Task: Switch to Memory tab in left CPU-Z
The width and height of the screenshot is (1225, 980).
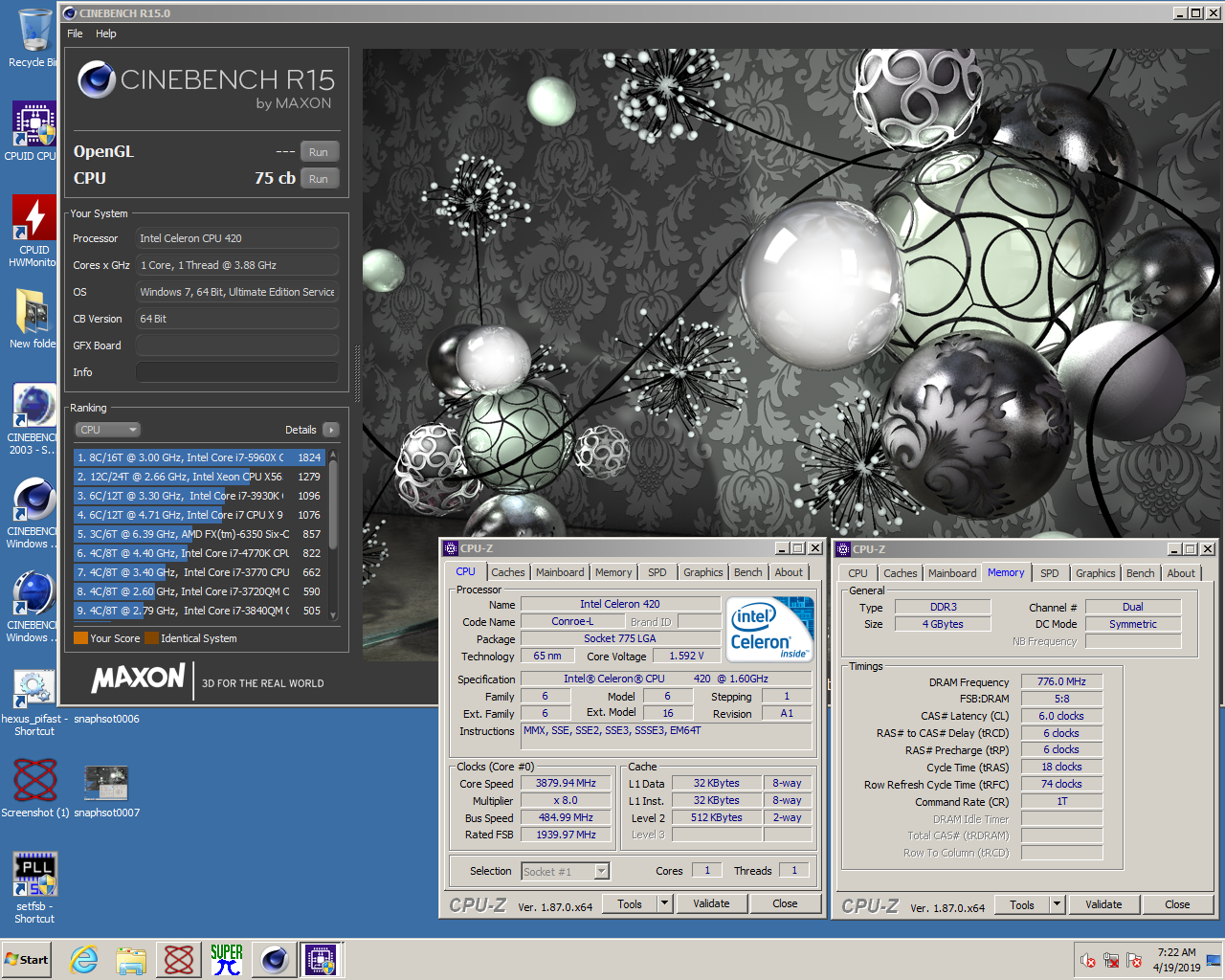Action: click(x=613, y=572)
